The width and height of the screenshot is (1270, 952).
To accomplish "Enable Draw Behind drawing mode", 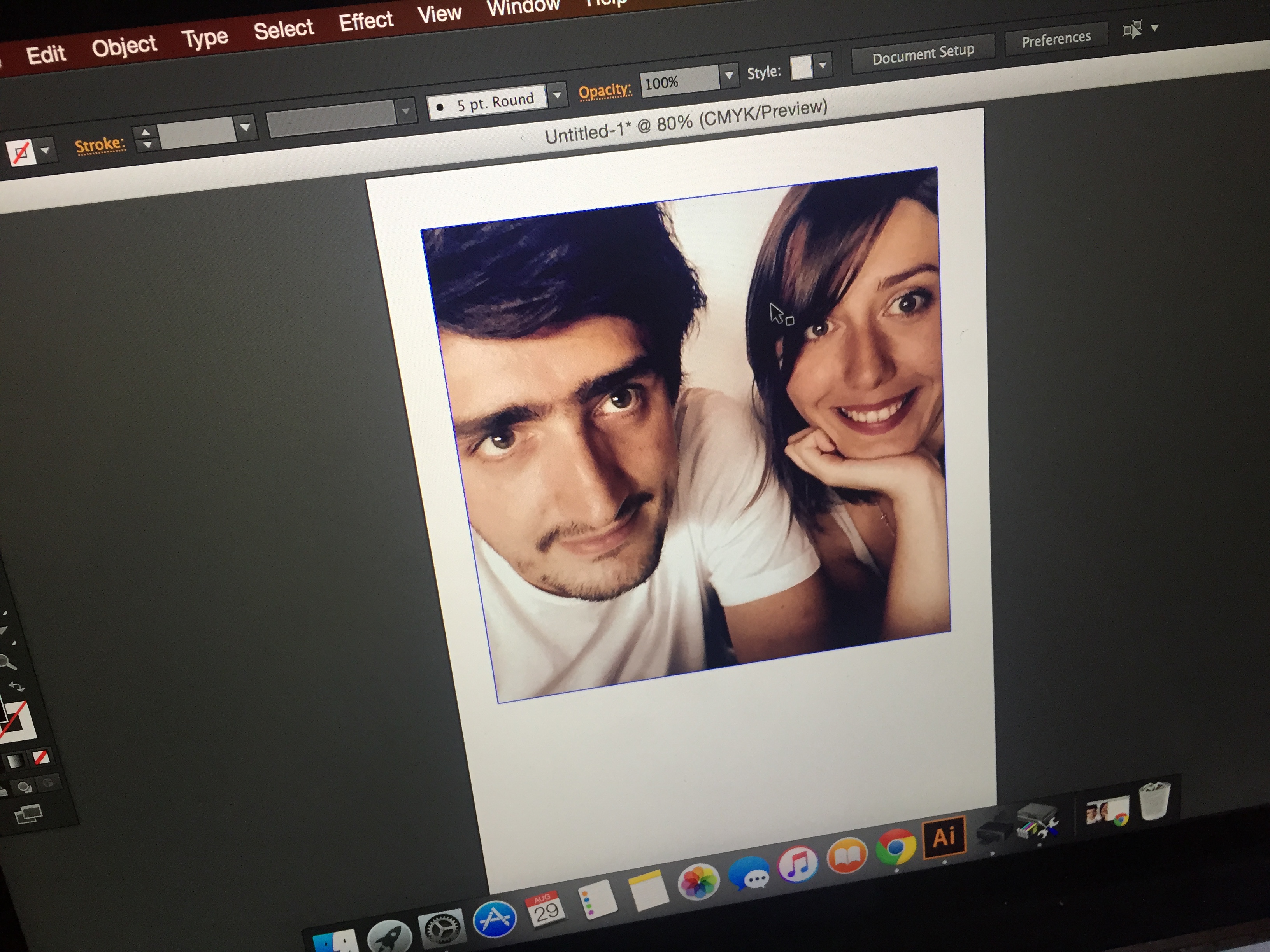I will [x=24, y=787].
